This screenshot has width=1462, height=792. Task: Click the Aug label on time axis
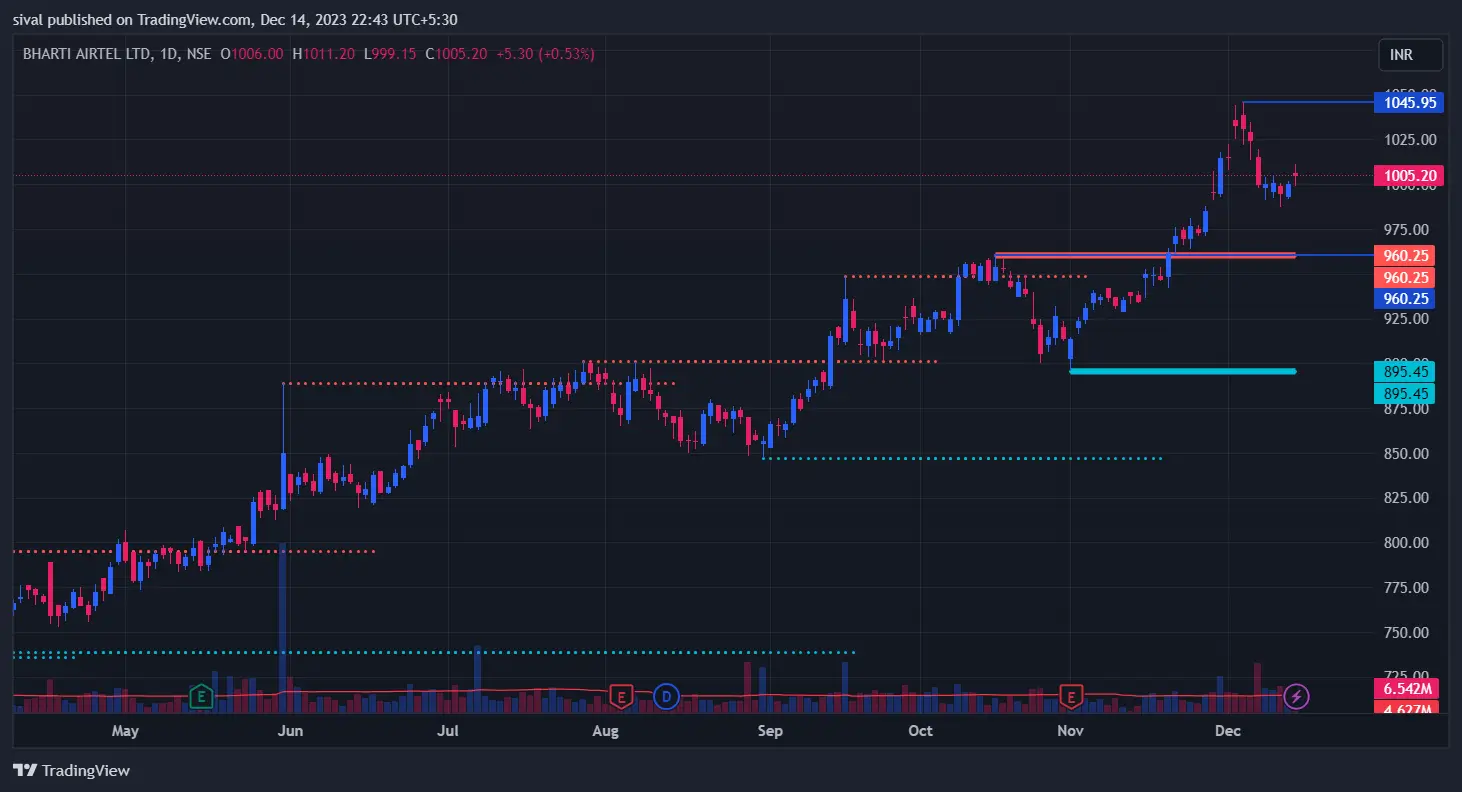point(606,731)
